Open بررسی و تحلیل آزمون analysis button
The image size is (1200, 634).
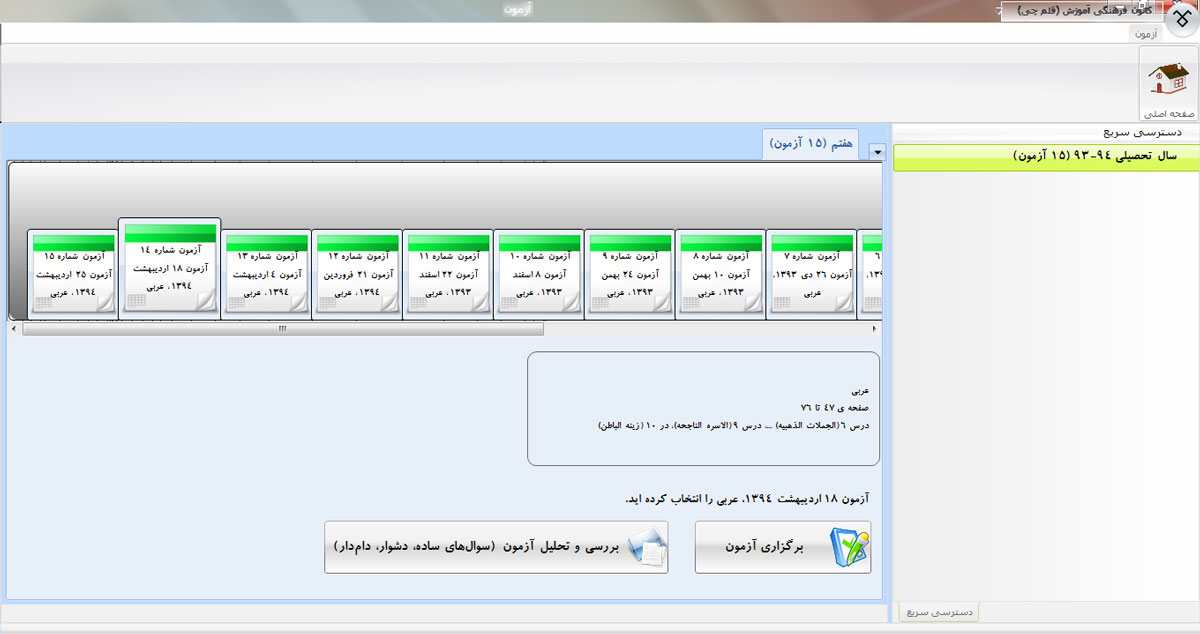(x=495, y=547)
